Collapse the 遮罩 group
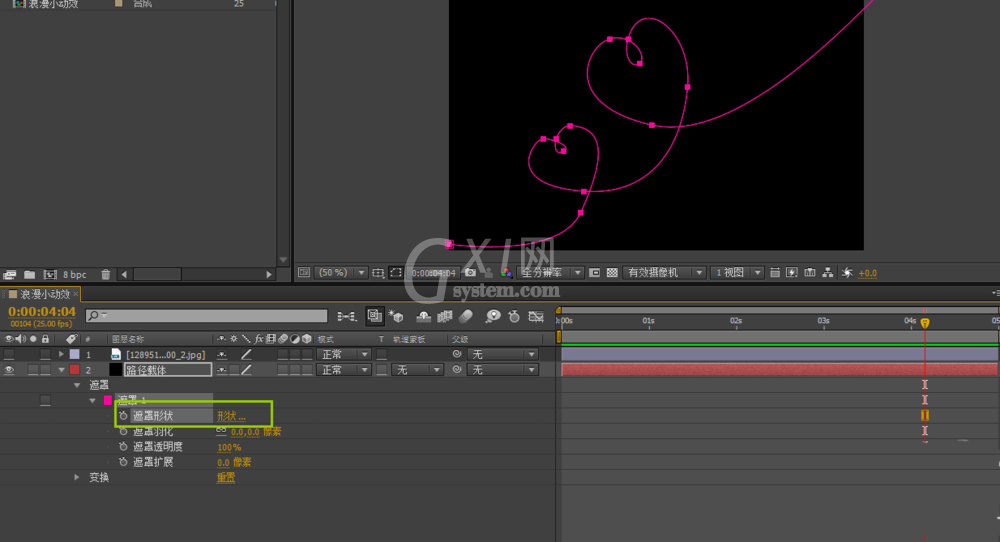The image size is (1000, 542). click(x=77, y=385)
